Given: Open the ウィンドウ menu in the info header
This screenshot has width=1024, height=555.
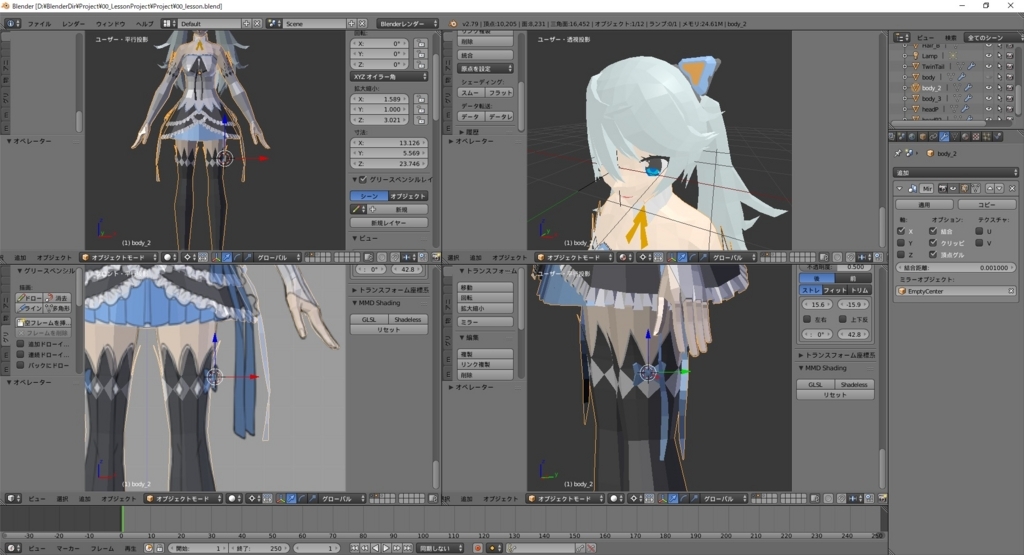Looking at the screenshot, I should pos(110,24).
